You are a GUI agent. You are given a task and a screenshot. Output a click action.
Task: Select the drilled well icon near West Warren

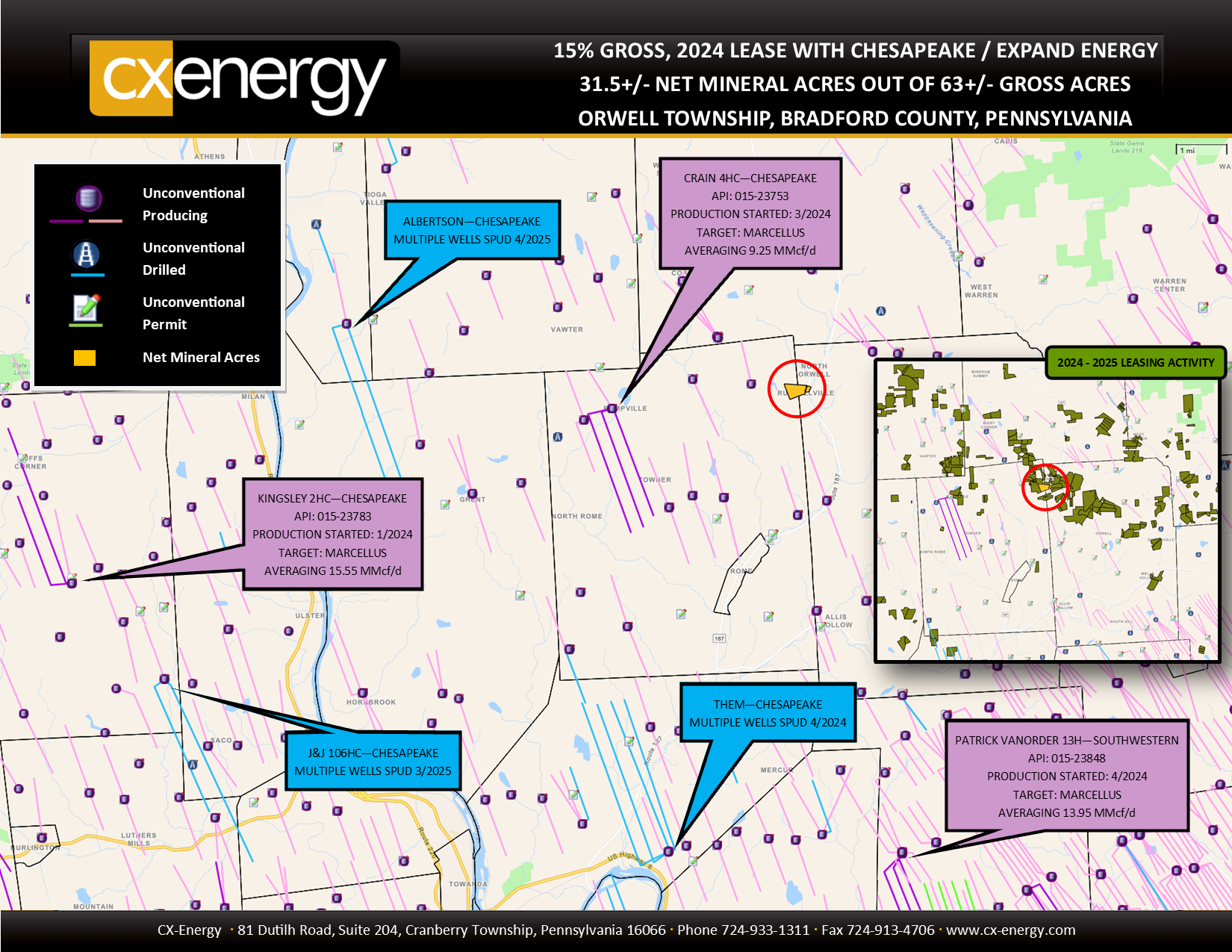tap(881, 311)
